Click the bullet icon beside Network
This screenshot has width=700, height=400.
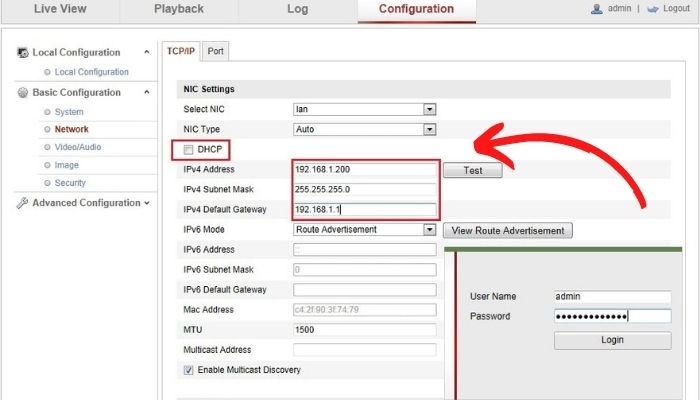(x=47, y=129)
